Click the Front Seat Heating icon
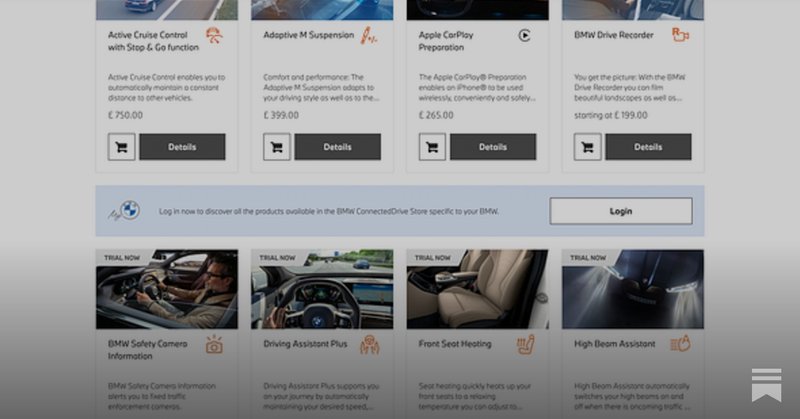Screen dimensions: 800x419 (x=526, y=344)
